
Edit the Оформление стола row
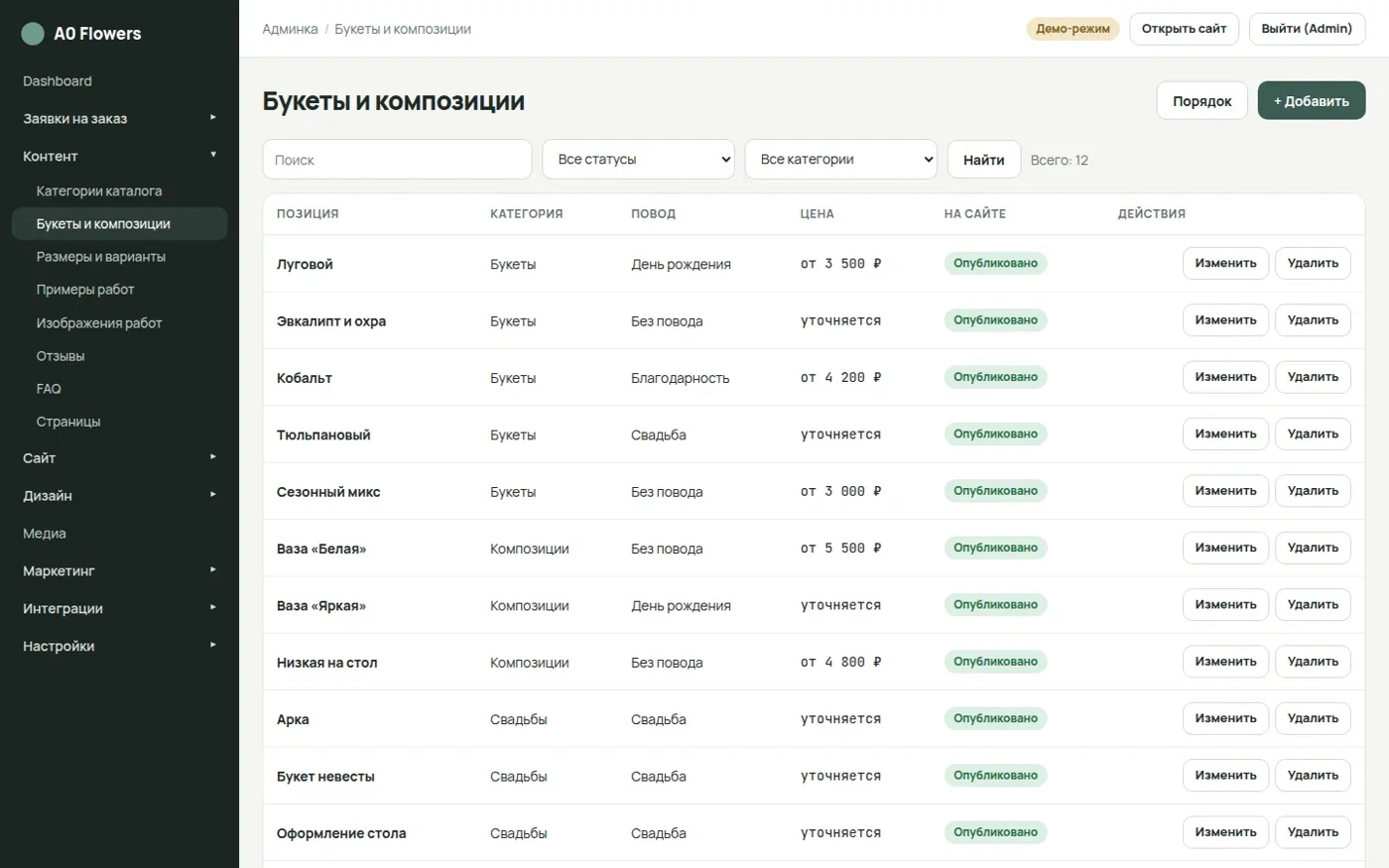[1225, 832]
